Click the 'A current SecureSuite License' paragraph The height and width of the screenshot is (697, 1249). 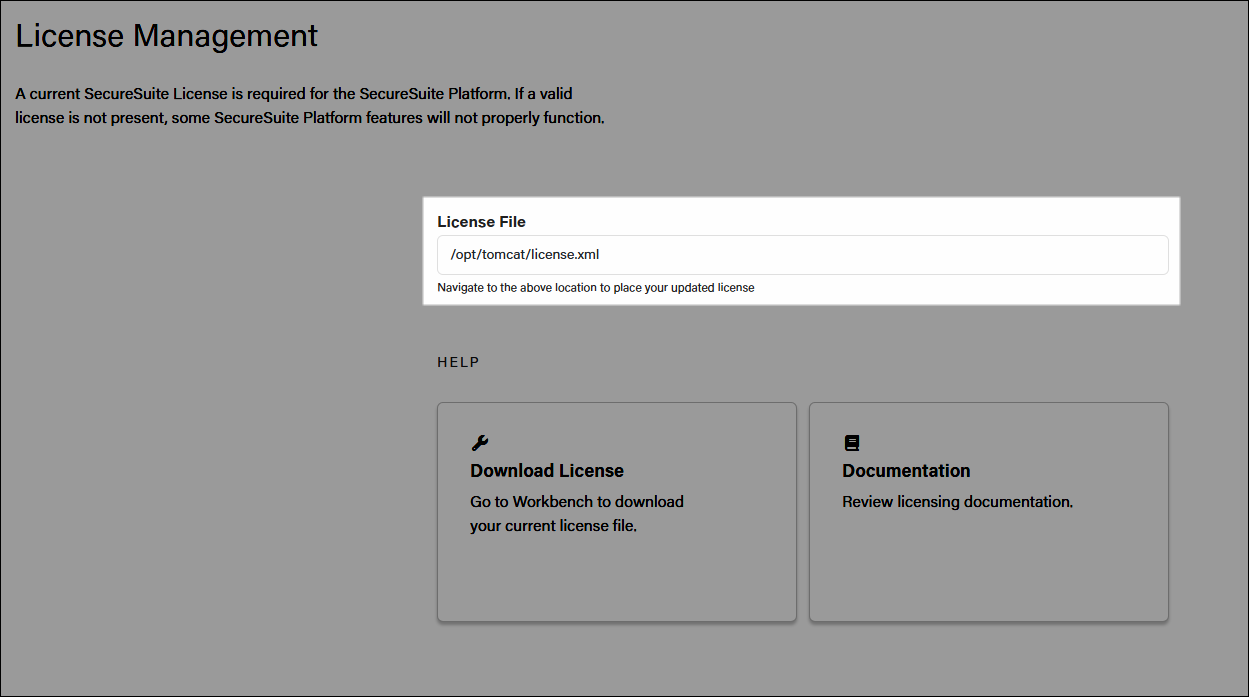310,106
